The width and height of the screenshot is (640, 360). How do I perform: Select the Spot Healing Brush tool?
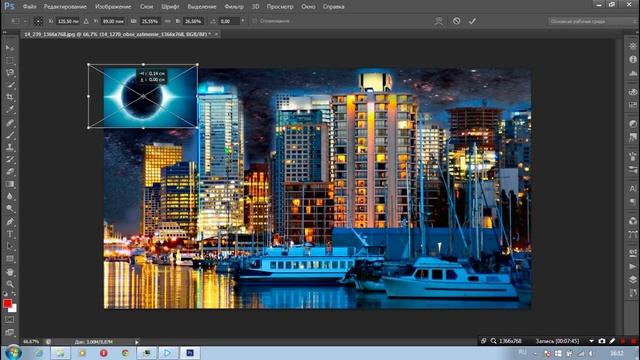[x=10, y=122]
